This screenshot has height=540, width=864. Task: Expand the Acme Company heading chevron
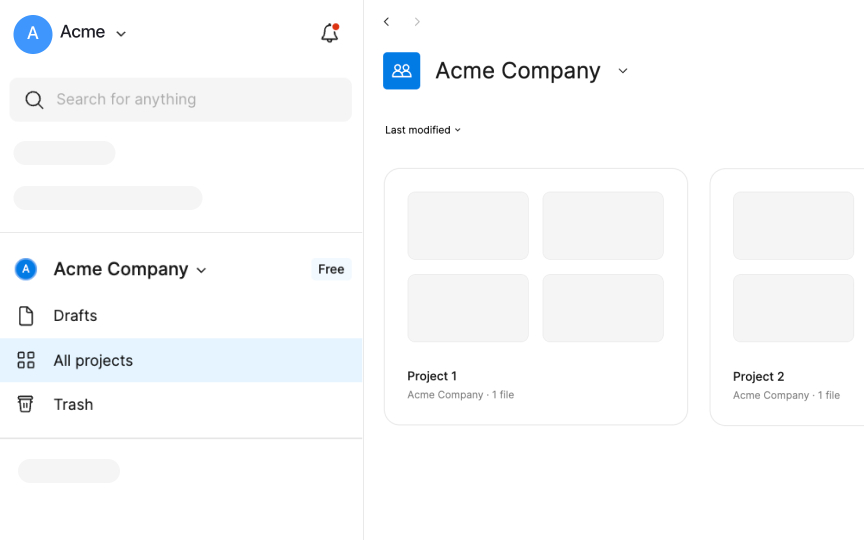pos(623,71)
